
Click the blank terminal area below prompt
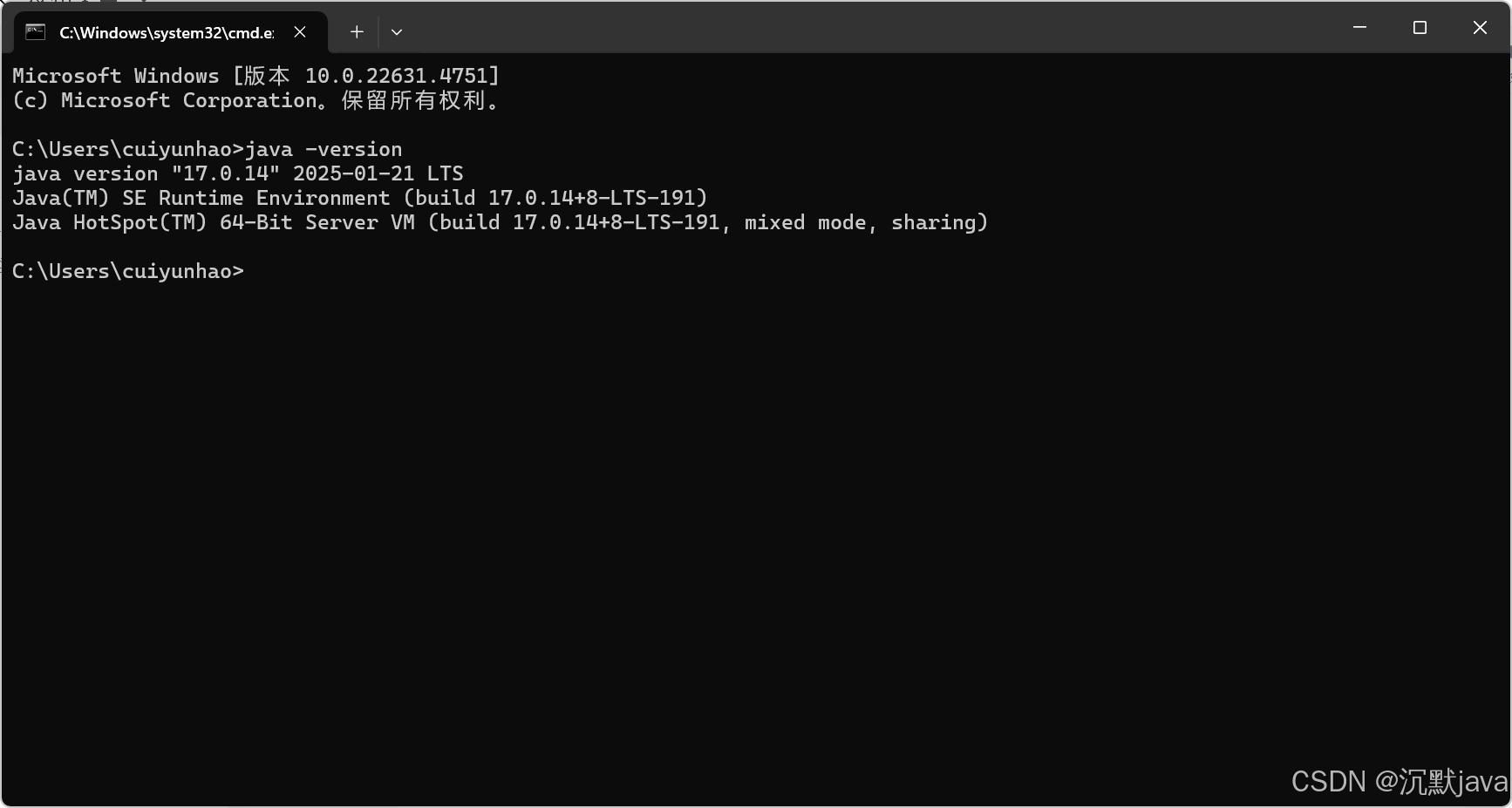click(755, 523)
